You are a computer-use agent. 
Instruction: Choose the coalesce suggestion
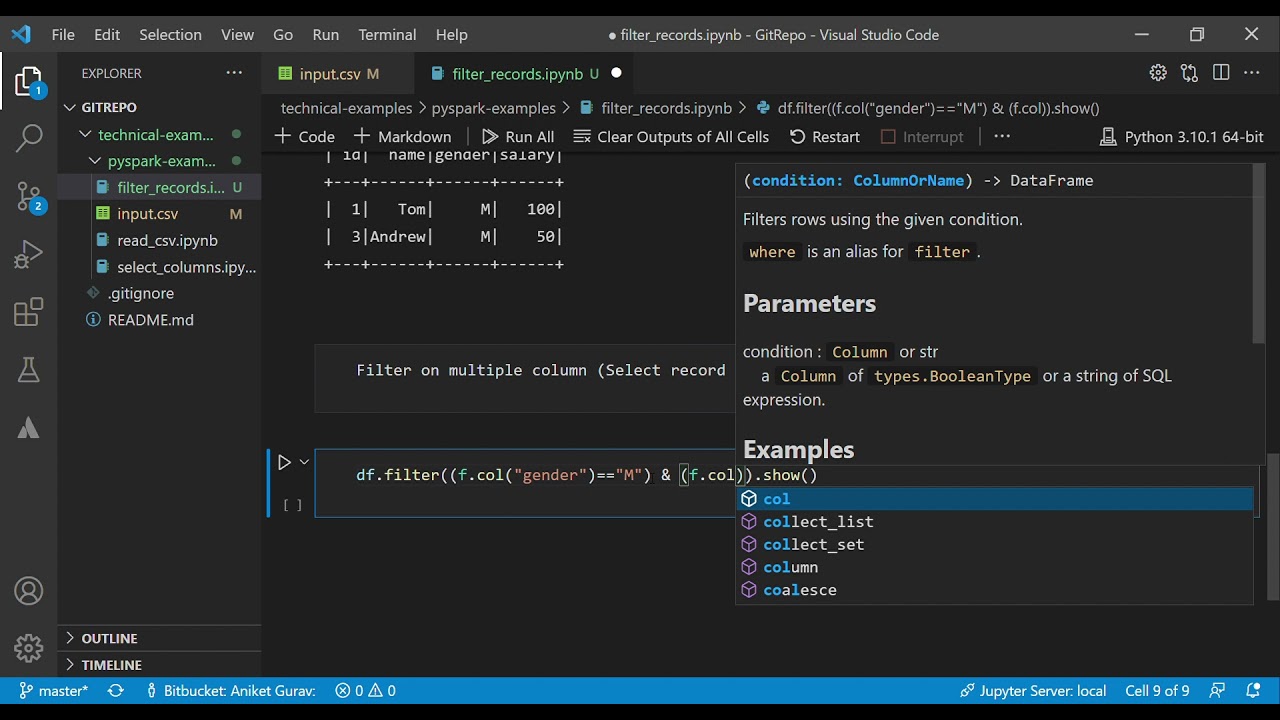point(995,590)
